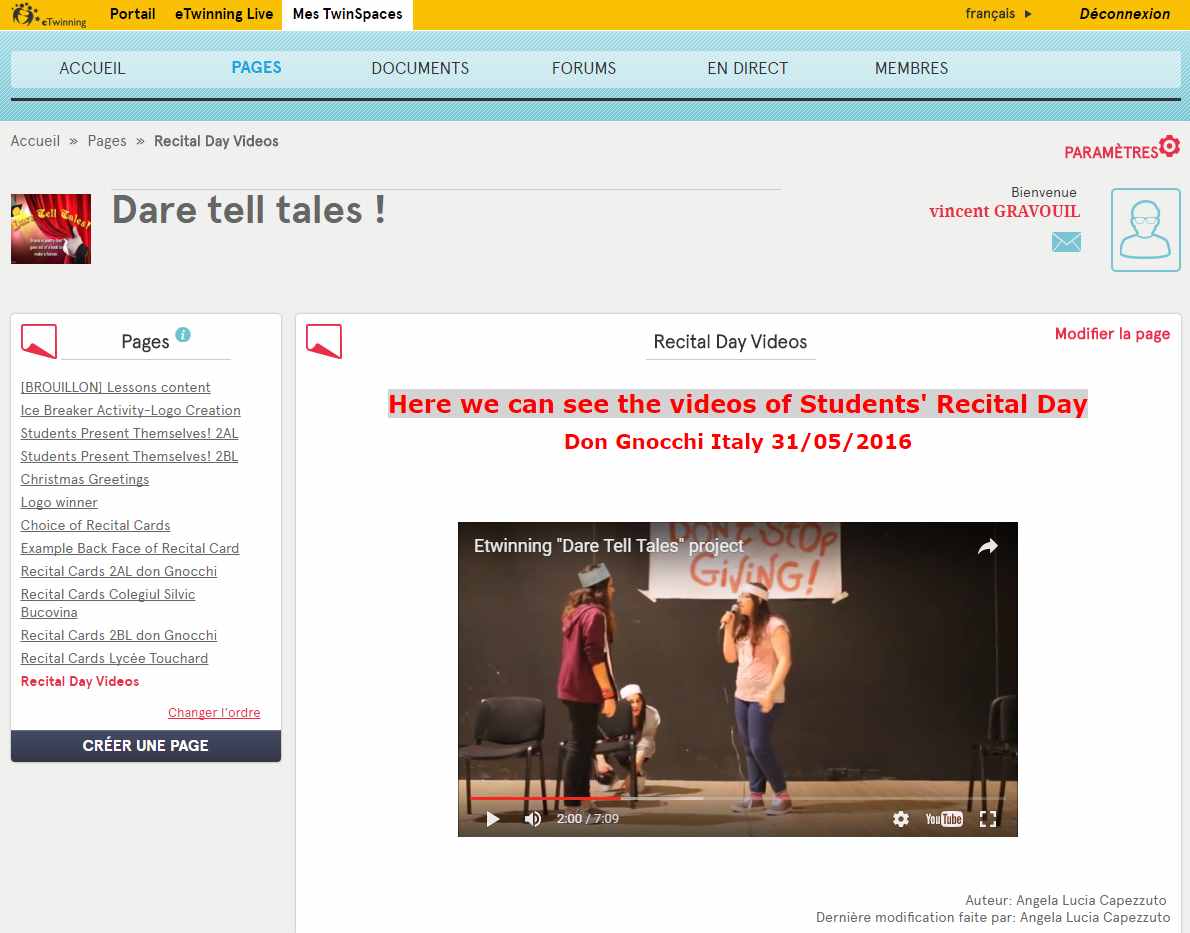Open the user profile avatar icon

click(x=1145, y=230)
